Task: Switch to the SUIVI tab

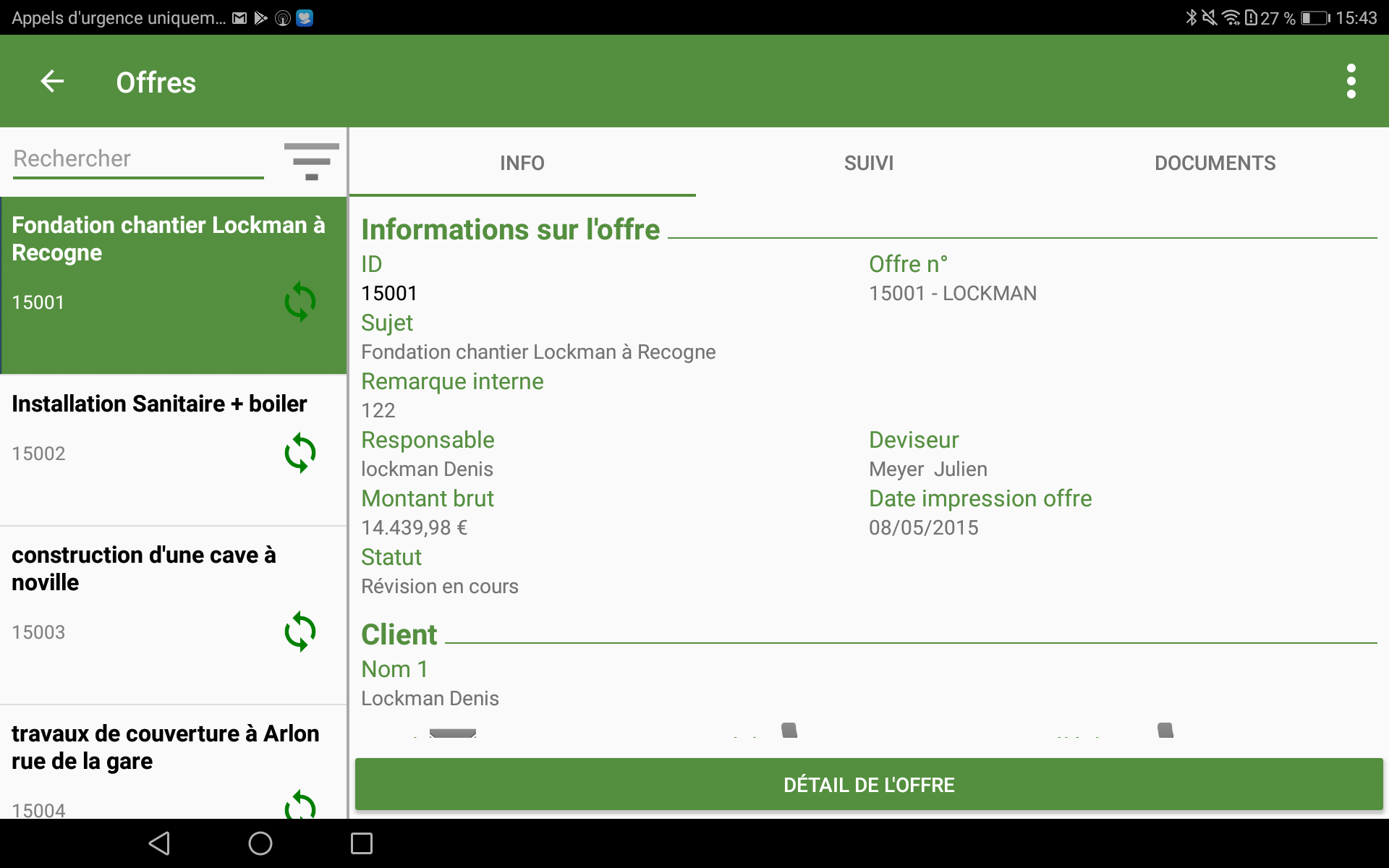Action: (867, 162)
